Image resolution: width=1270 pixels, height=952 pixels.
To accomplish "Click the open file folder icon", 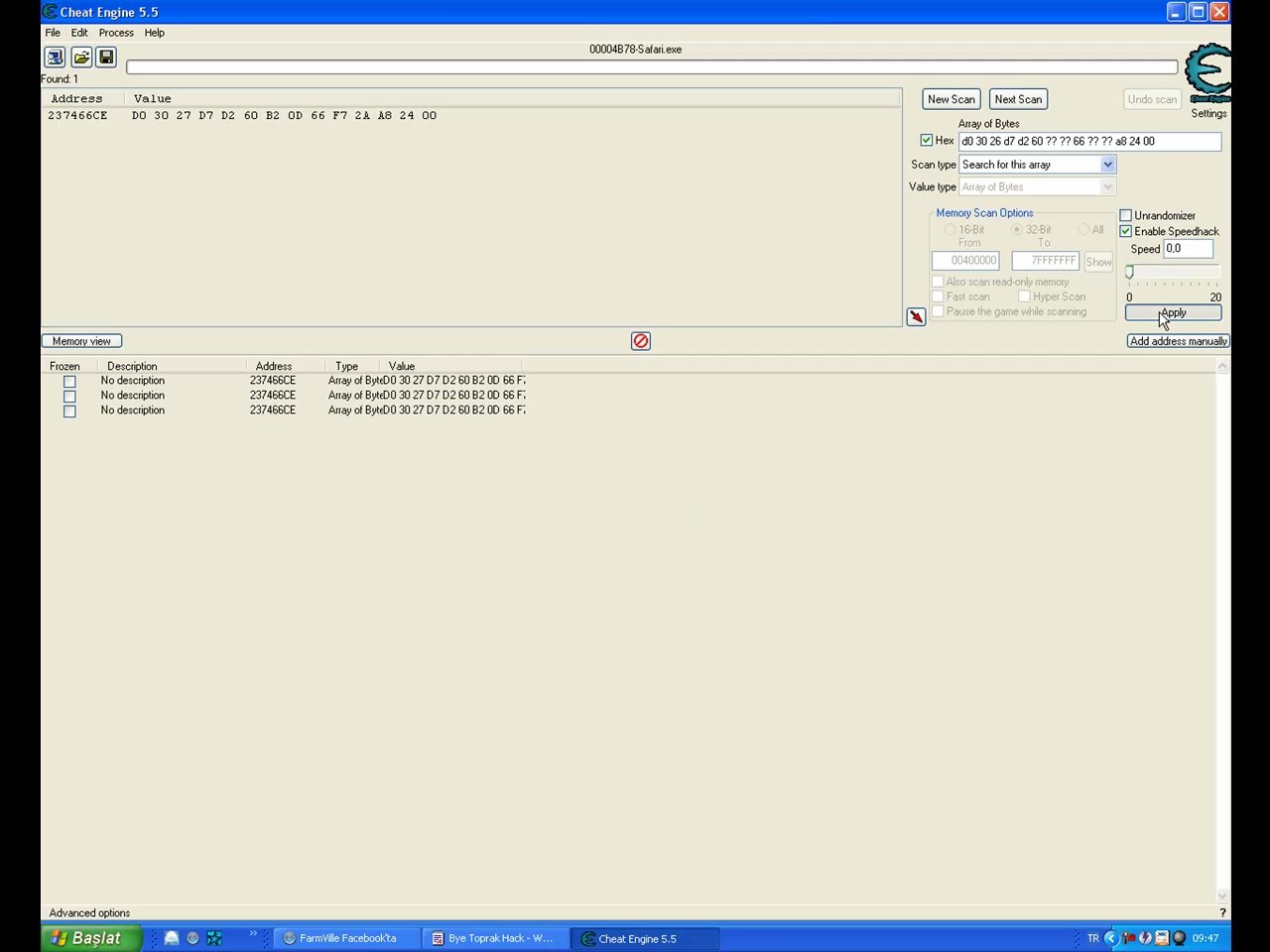I will coord(81,58).
